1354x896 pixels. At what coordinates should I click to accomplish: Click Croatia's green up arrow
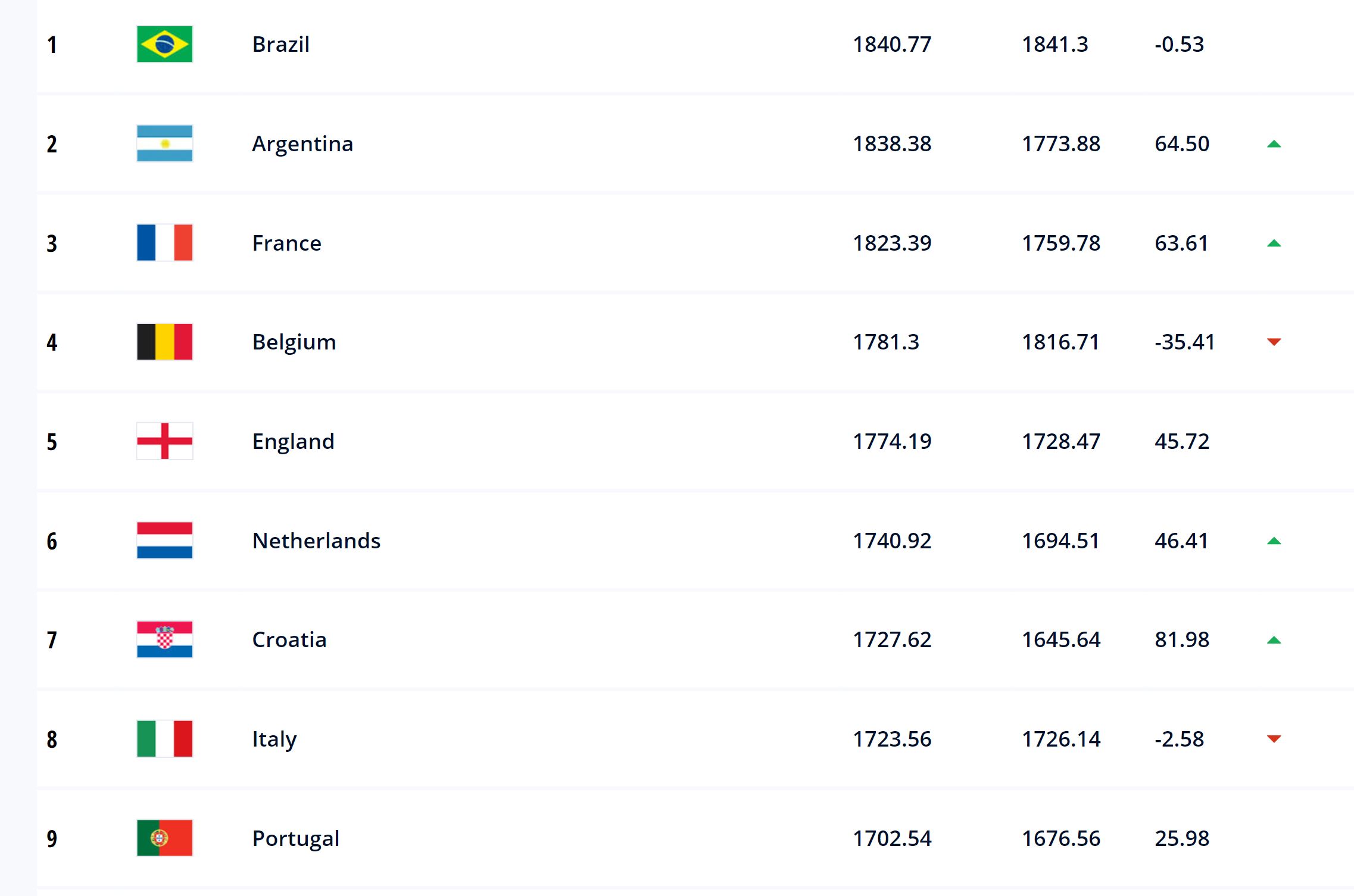click(1274, 641)
